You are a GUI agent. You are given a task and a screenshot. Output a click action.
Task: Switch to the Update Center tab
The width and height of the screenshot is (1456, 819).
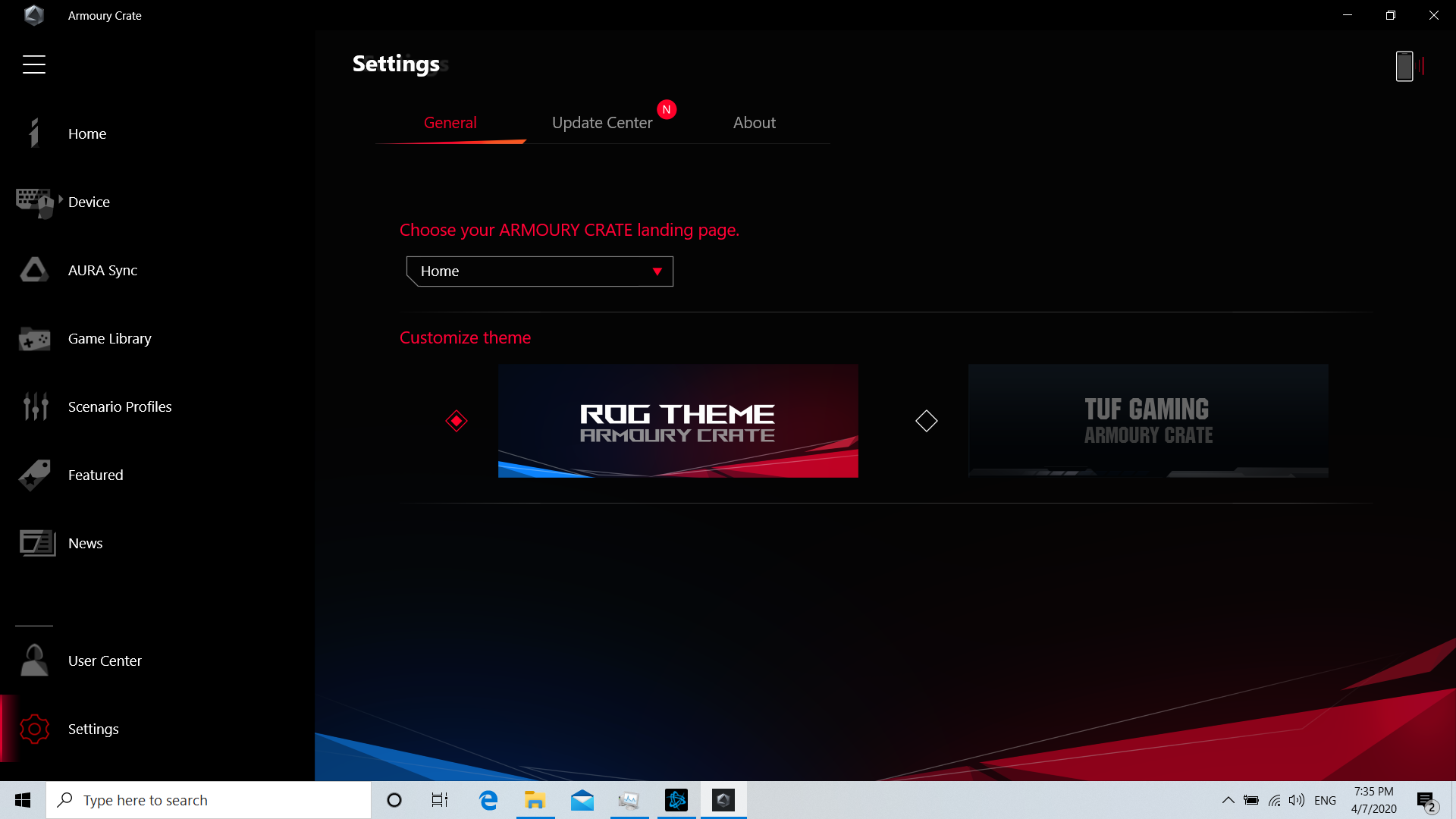tap(602, 123)
